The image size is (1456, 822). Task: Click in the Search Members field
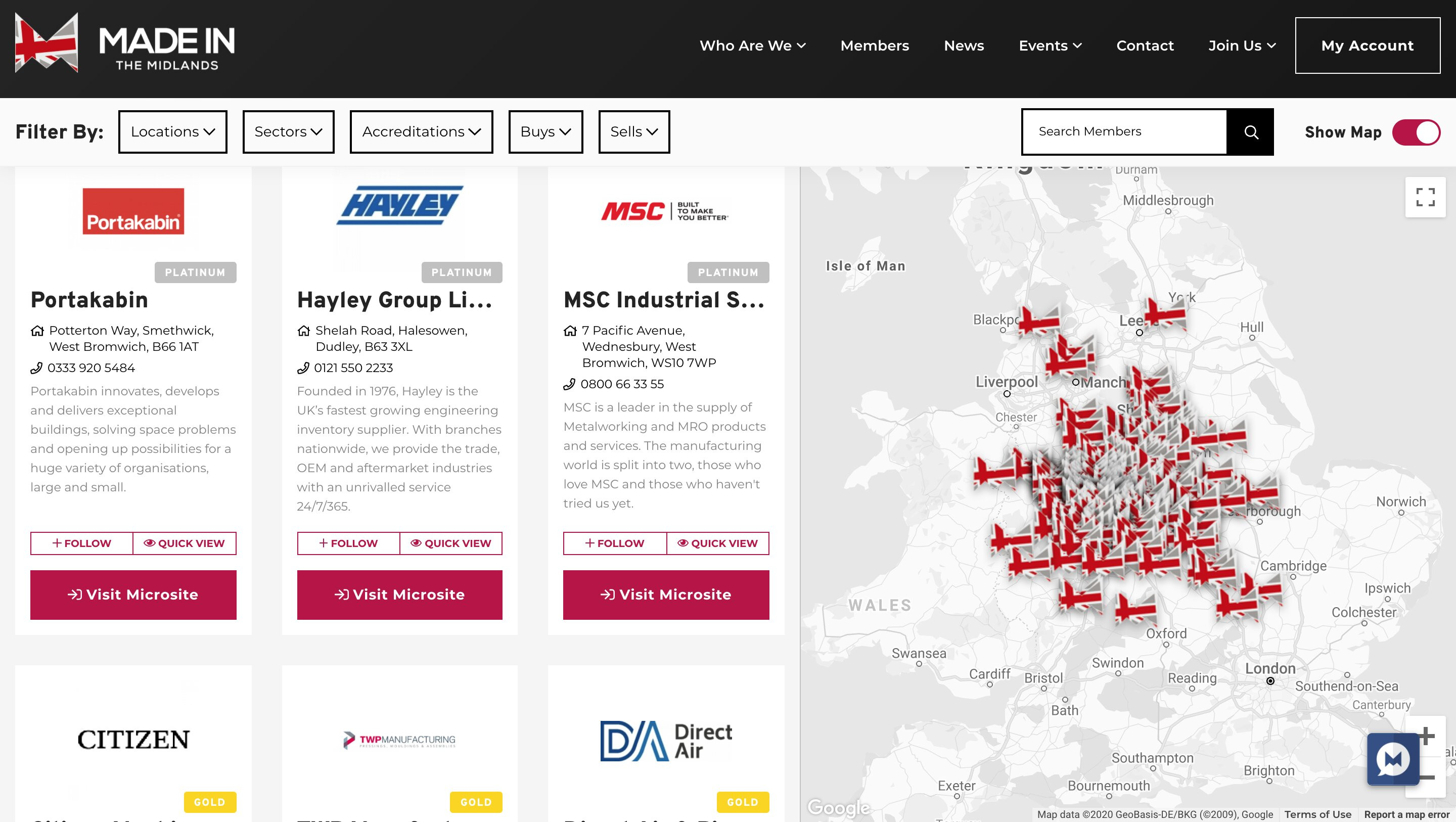click(x=1125, y=132)
